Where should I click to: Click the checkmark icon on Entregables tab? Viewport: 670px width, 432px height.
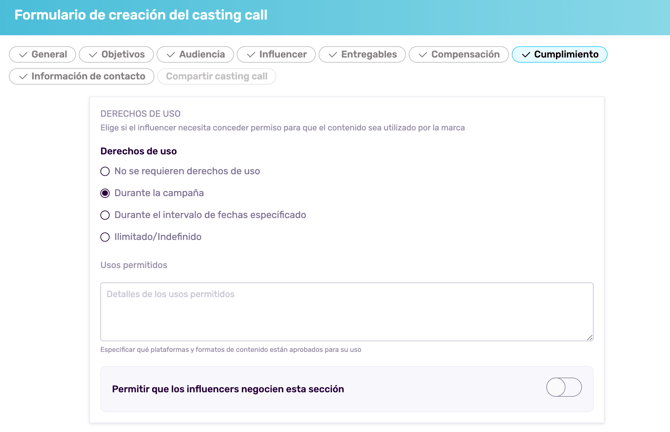[332, 55]
